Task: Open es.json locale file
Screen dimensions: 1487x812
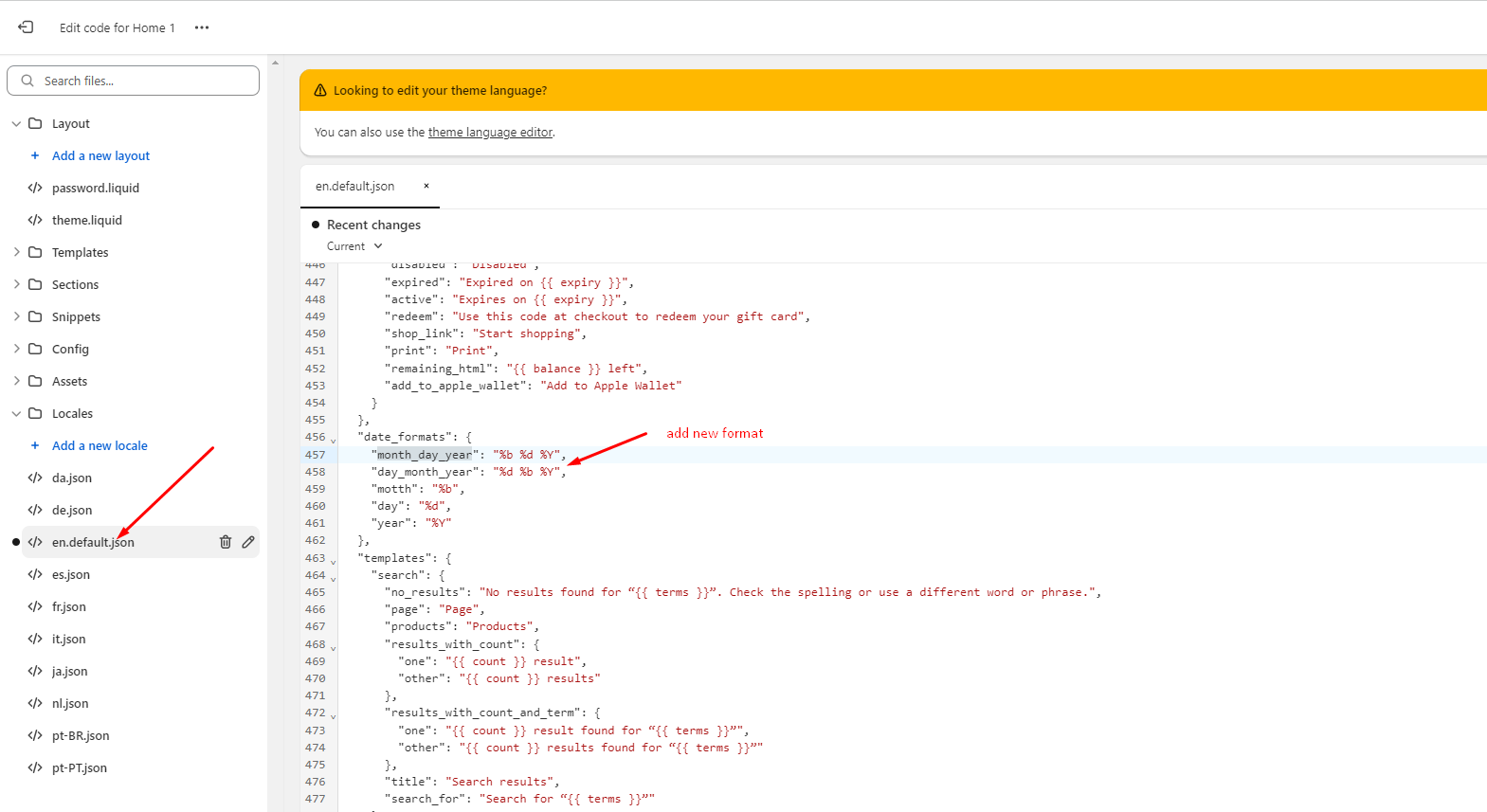Action: [x=71, y=574]
